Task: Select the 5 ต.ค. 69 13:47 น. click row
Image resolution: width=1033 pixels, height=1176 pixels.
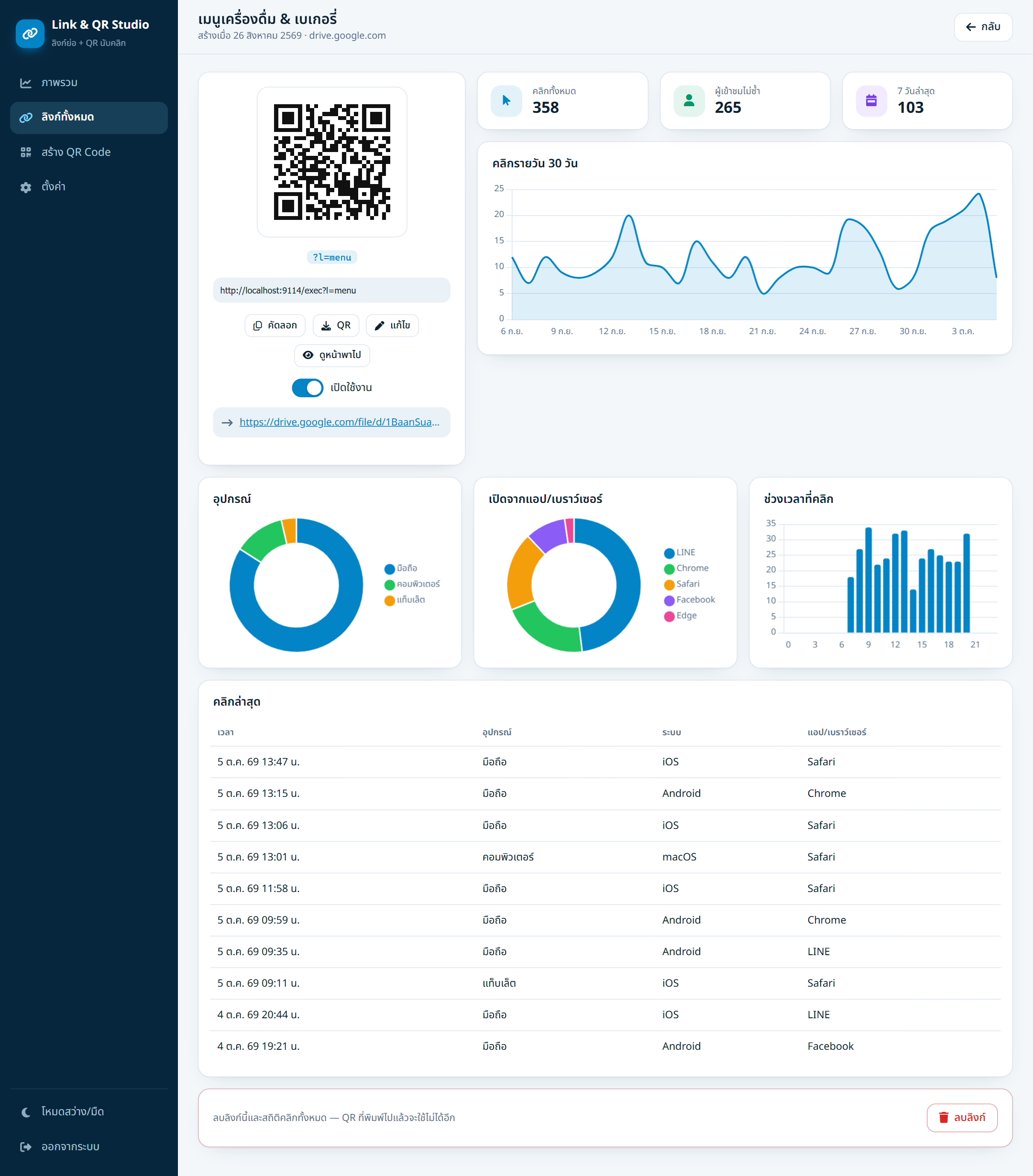Action: tap(605, 762)
